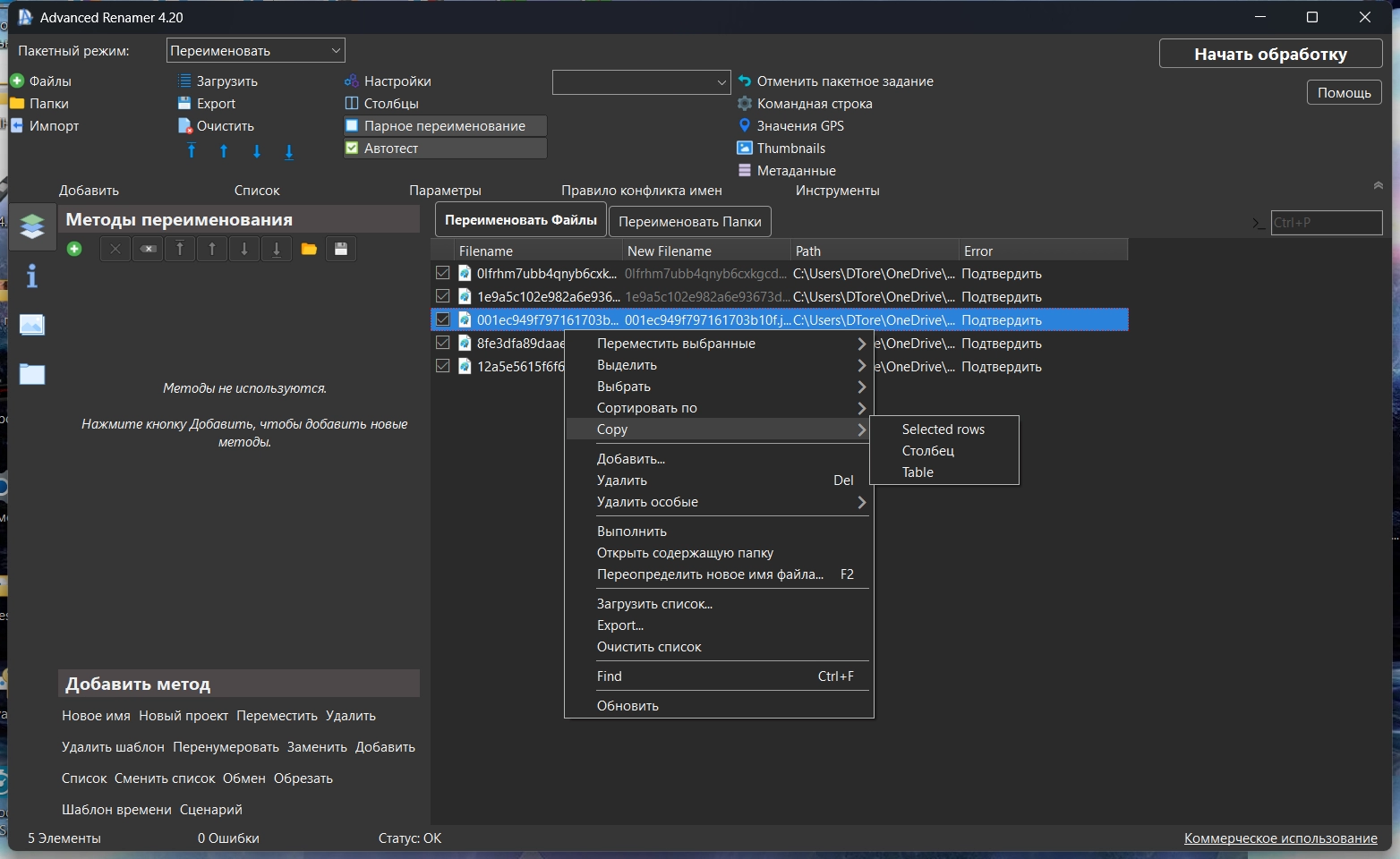Click the green add method plus icon
The image size is (1400, 859).
tap(74, 249)
